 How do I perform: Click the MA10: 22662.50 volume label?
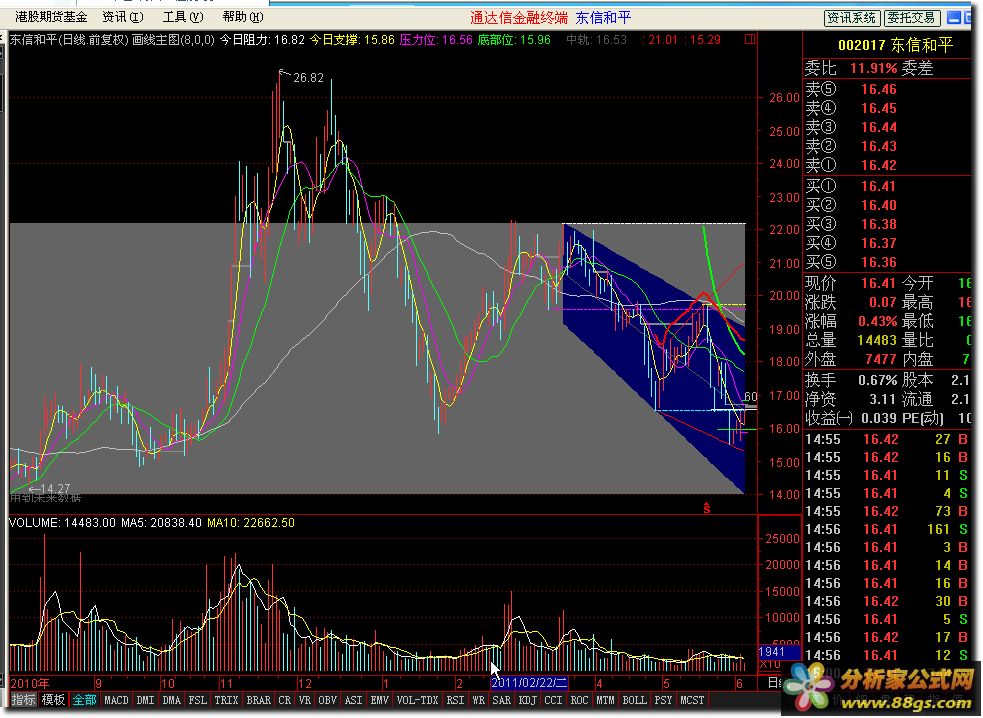point(250,522)
